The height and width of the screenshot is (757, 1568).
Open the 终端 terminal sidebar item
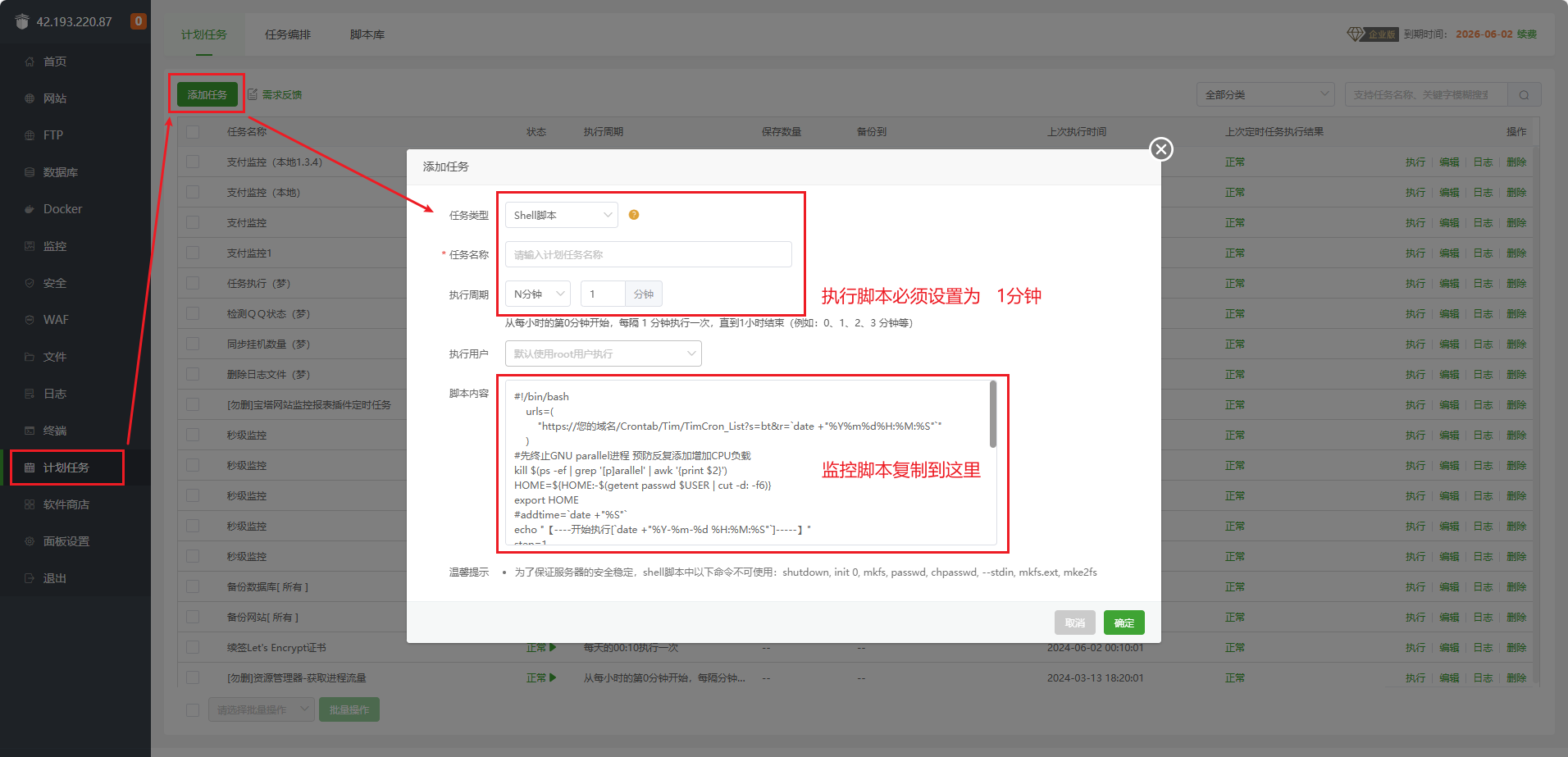pyautogui.click(x=54, y=431)
